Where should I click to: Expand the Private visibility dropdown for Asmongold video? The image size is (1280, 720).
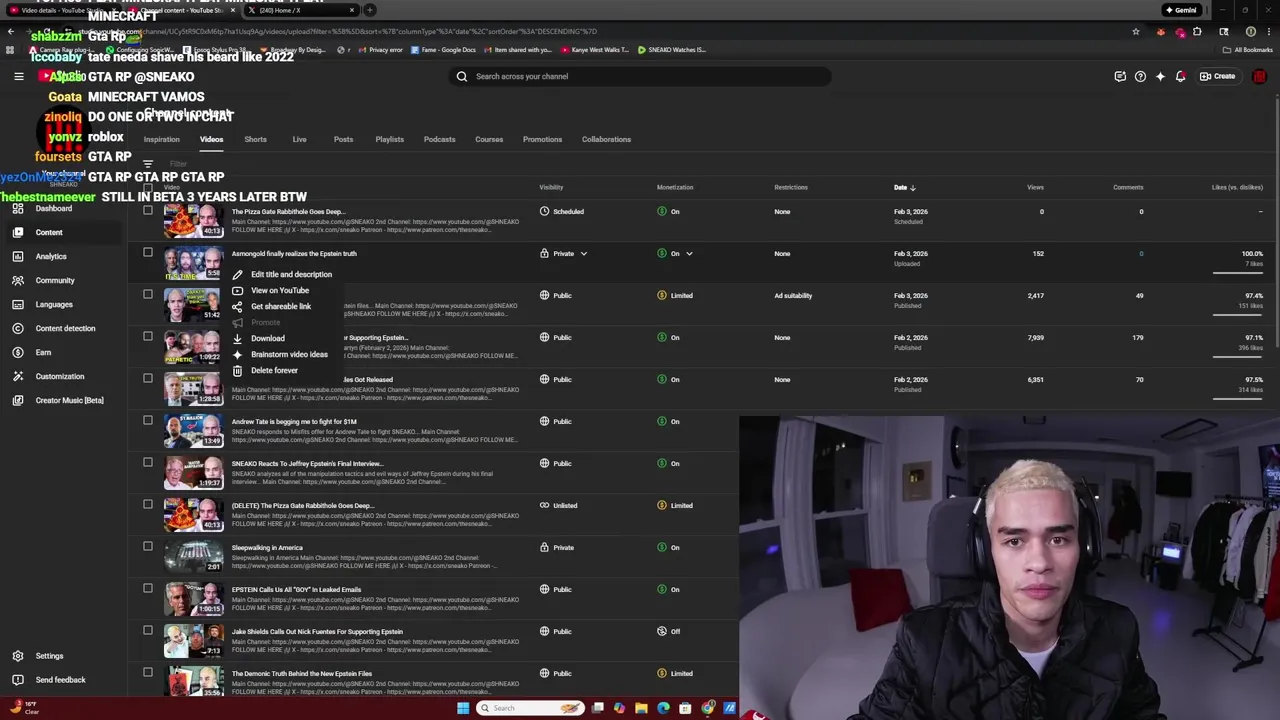point(584,254)
